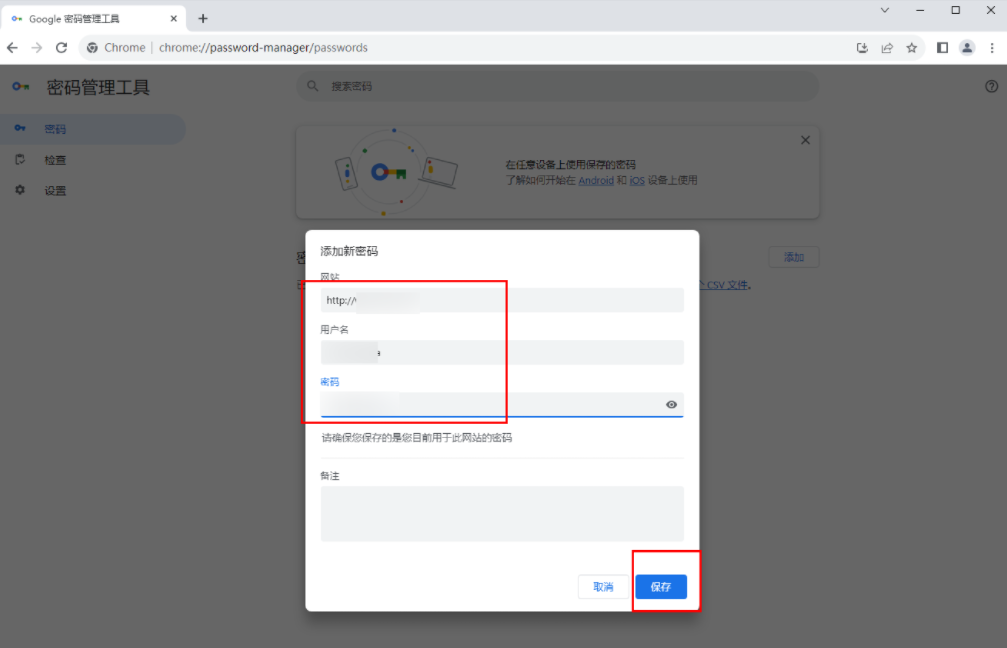Click the address bar URL
Viewport: 1007px width, 648px height.
tap(263, 48)
